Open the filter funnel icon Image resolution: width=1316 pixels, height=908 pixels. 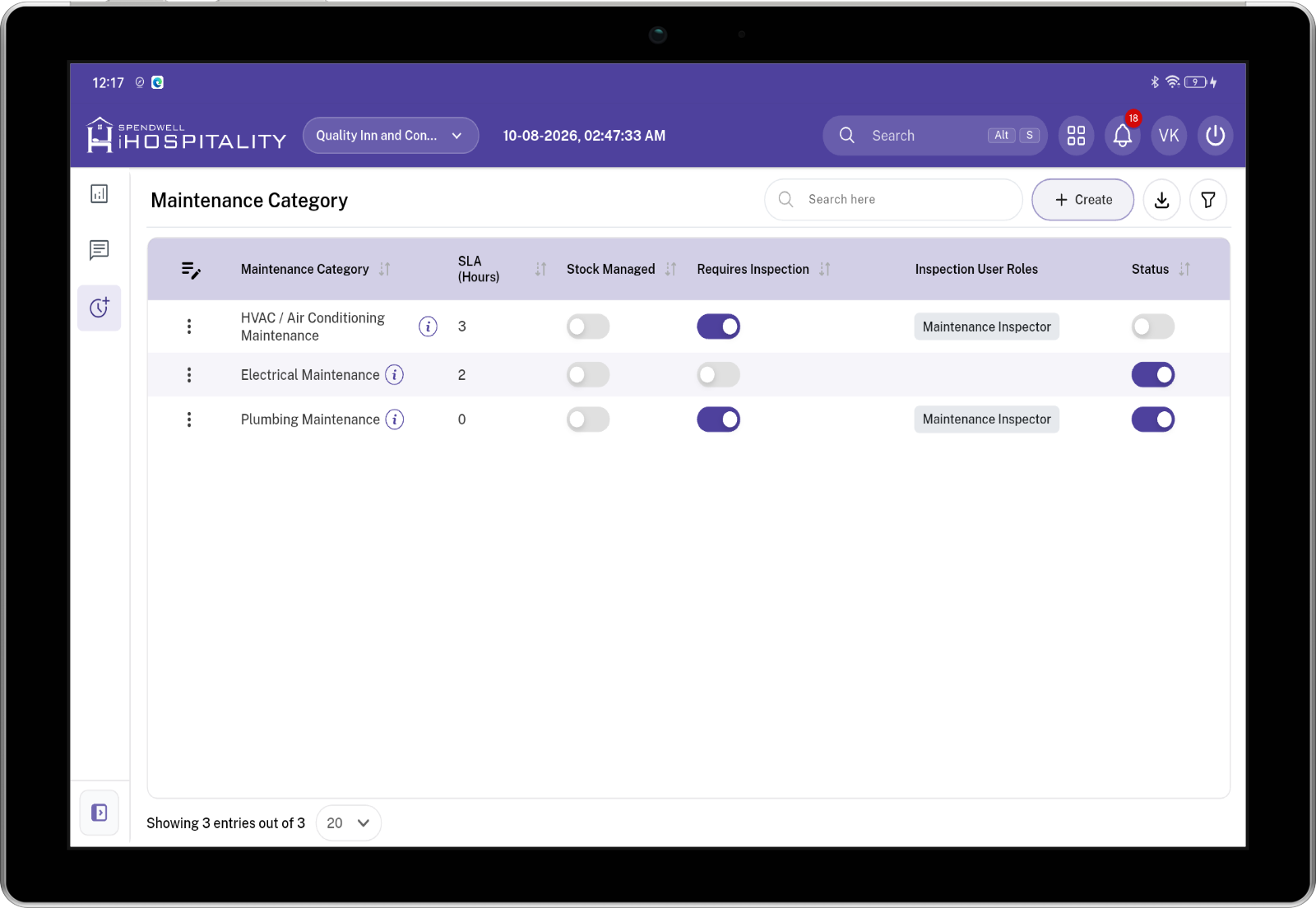[x=1207, y=200]
